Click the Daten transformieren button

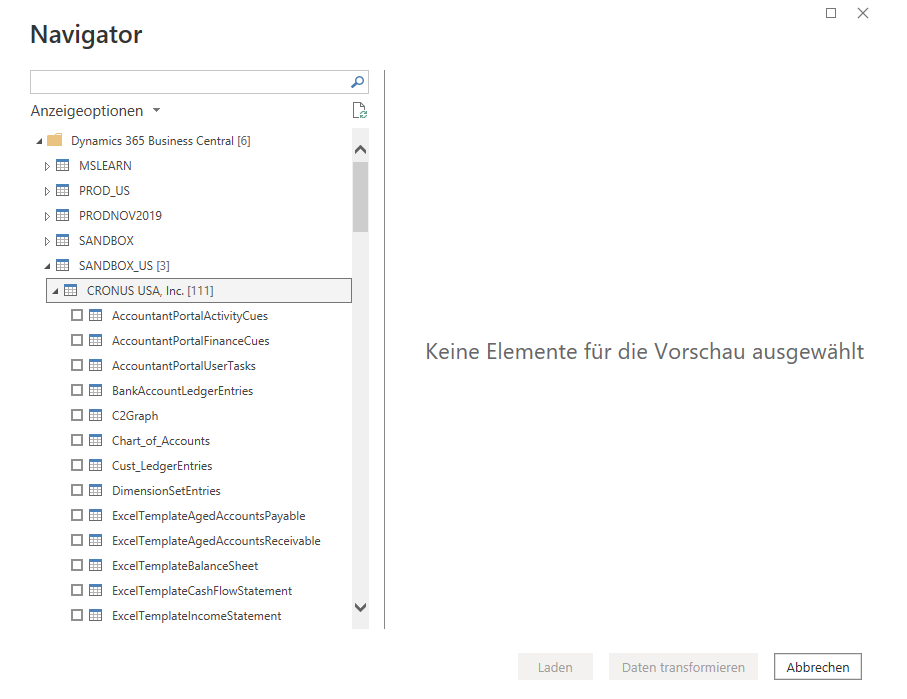(683, 667)
